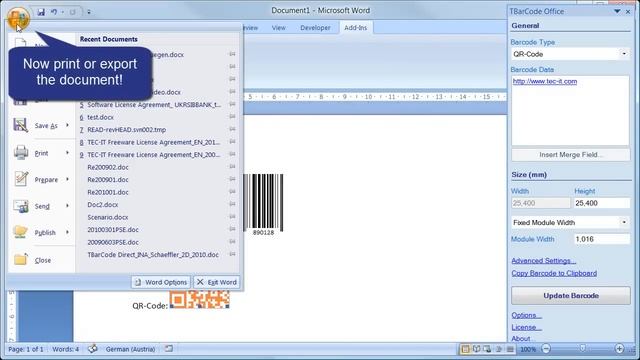Open the Office button menu
The width and height of the screenshot is (640, 360).
click(x=18, y=18)
